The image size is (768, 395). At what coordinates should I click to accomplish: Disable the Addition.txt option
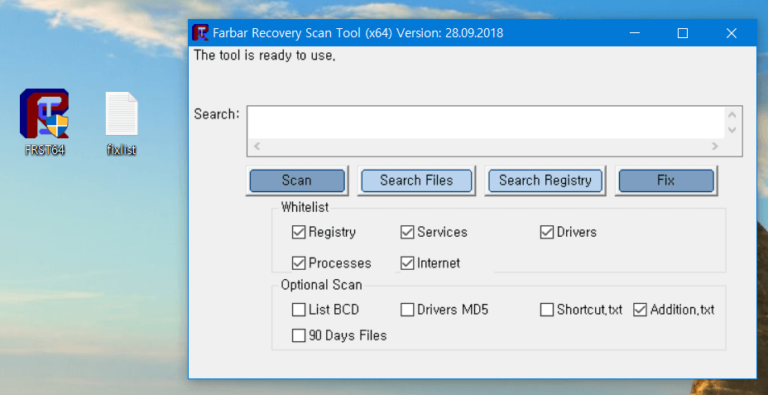pos(640,310)
